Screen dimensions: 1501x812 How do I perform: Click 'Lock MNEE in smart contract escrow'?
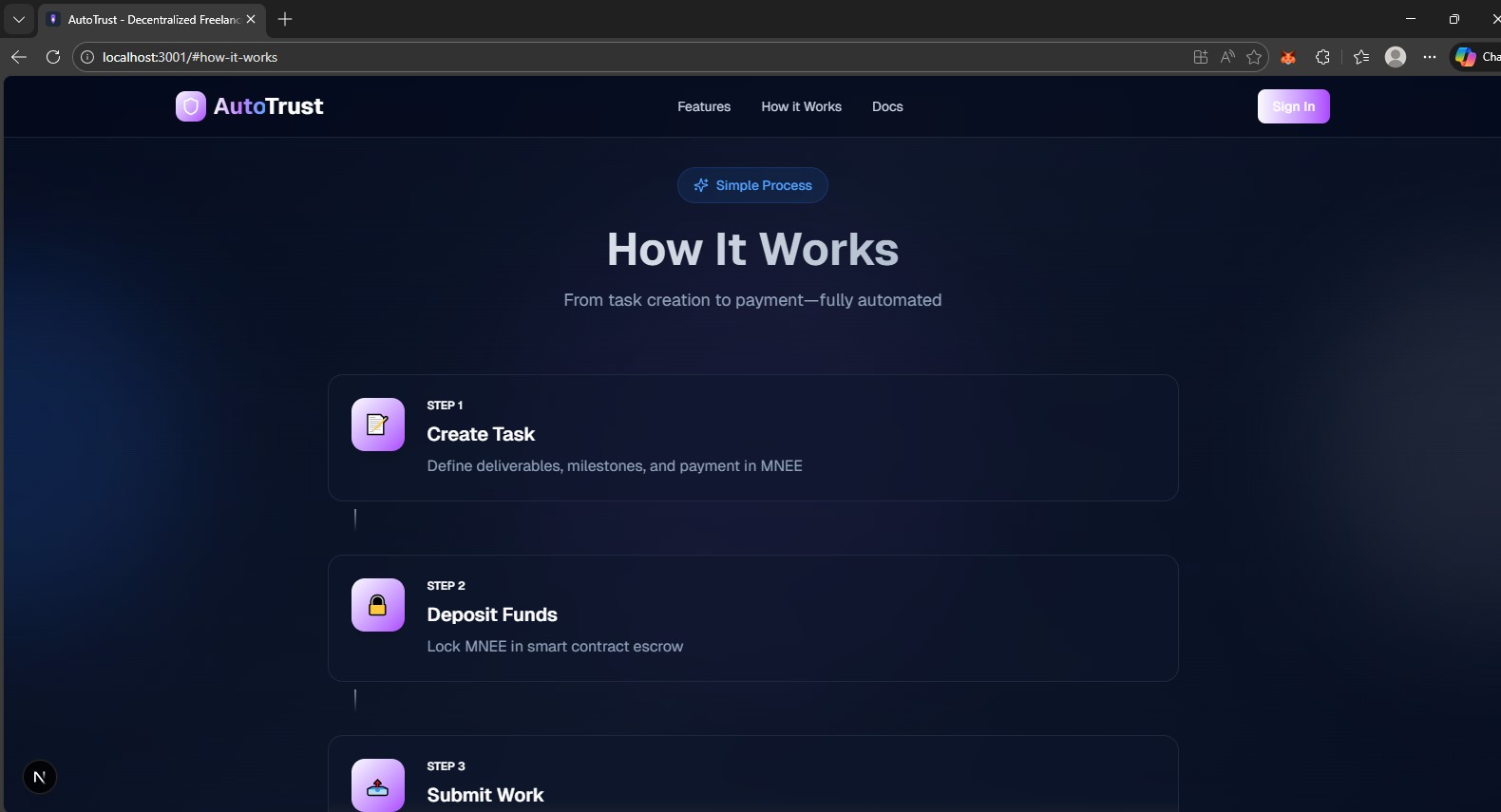pos(555,647)
